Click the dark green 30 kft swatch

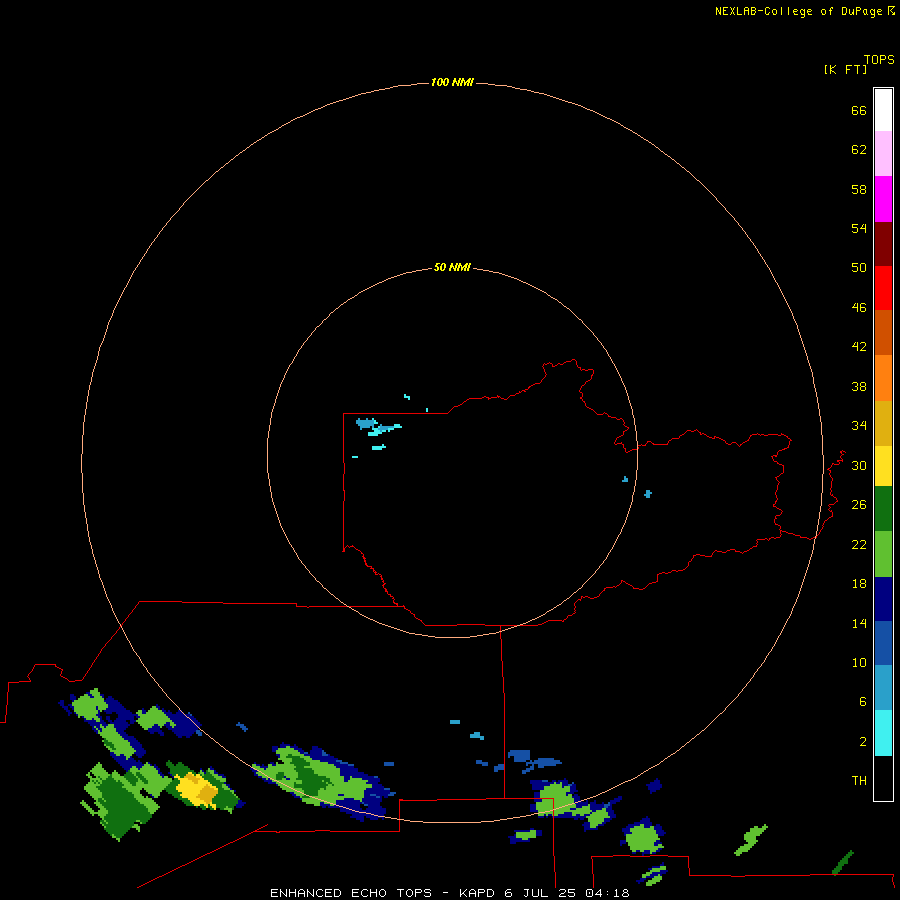[883, 509]
